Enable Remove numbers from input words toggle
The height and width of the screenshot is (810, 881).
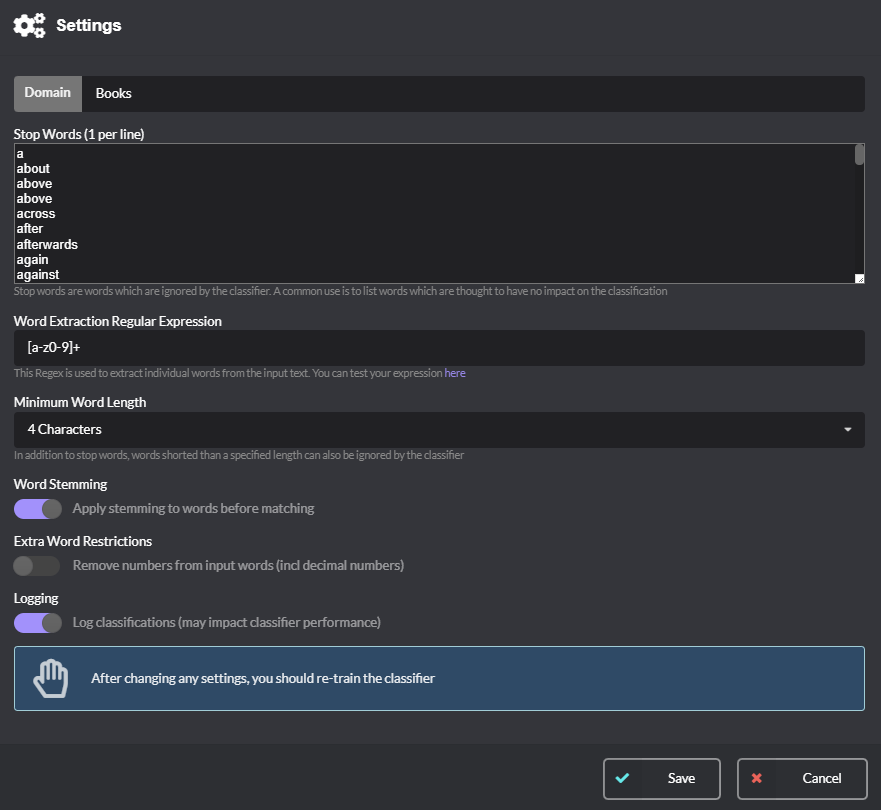coord(37,565)
